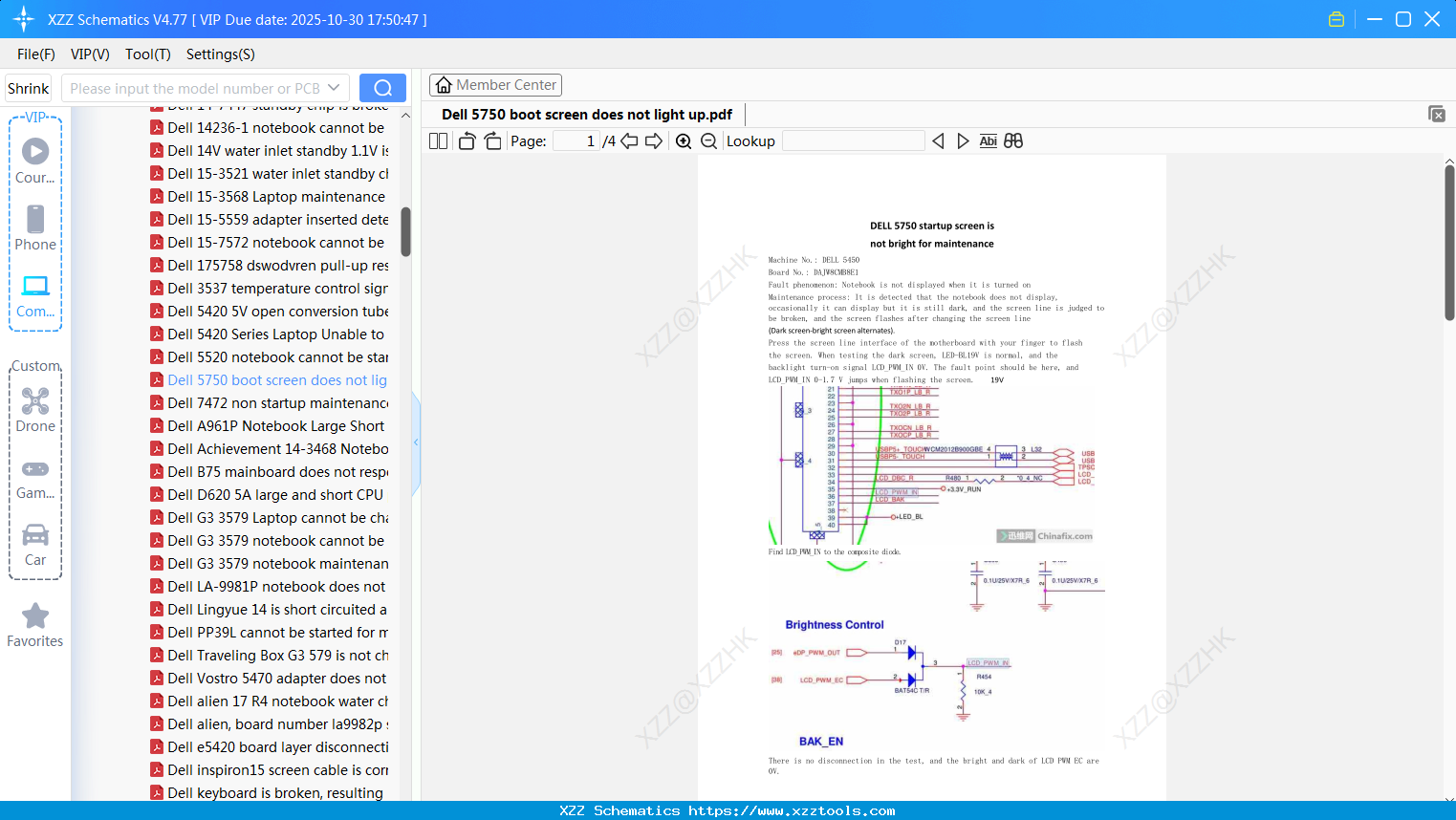The image size is (1456, 820).
Task: Open the xzztools.com link in status bar
Action: [792, 810]
